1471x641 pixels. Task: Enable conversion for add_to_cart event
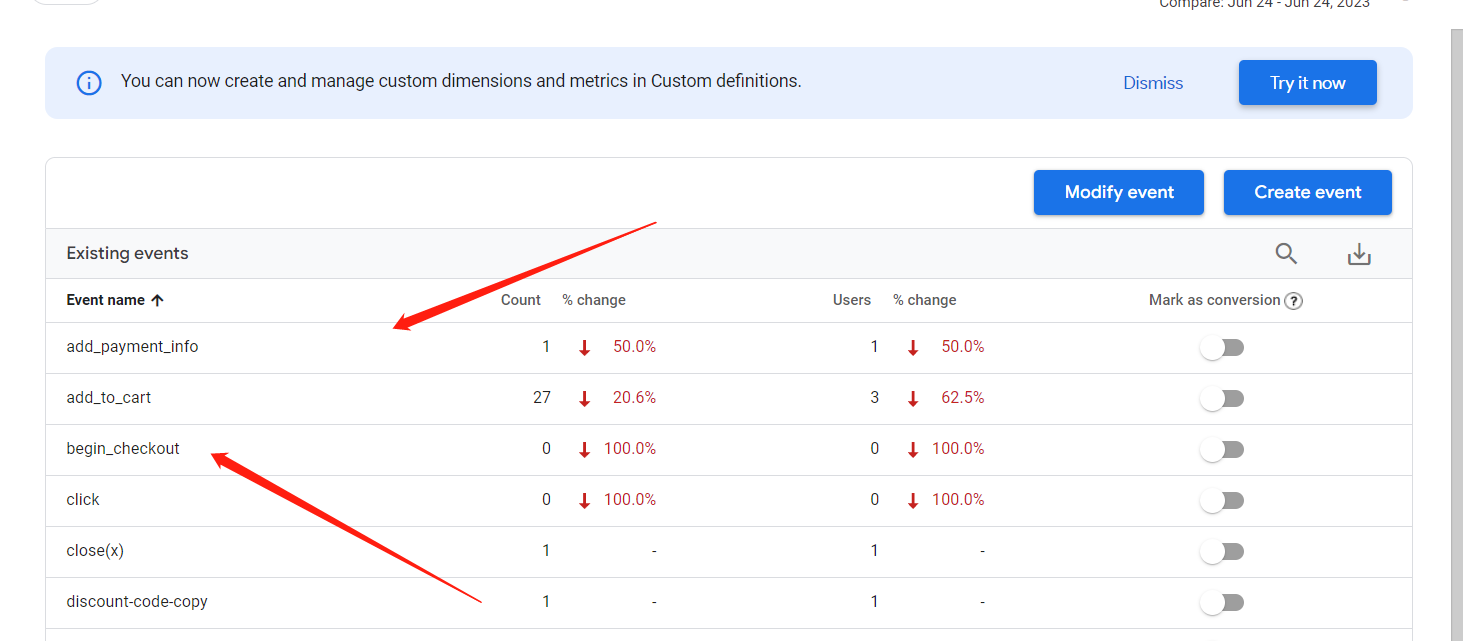tap(1222, 399)
